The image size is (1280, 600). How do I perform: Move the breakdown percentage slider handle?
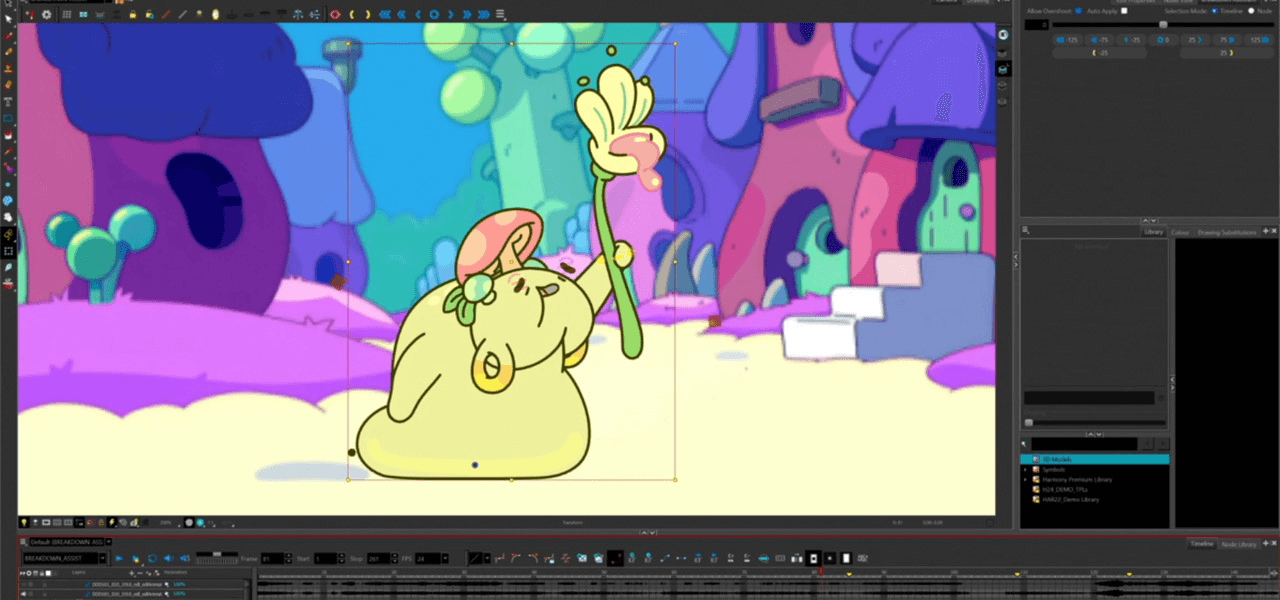pos(1162,24)
